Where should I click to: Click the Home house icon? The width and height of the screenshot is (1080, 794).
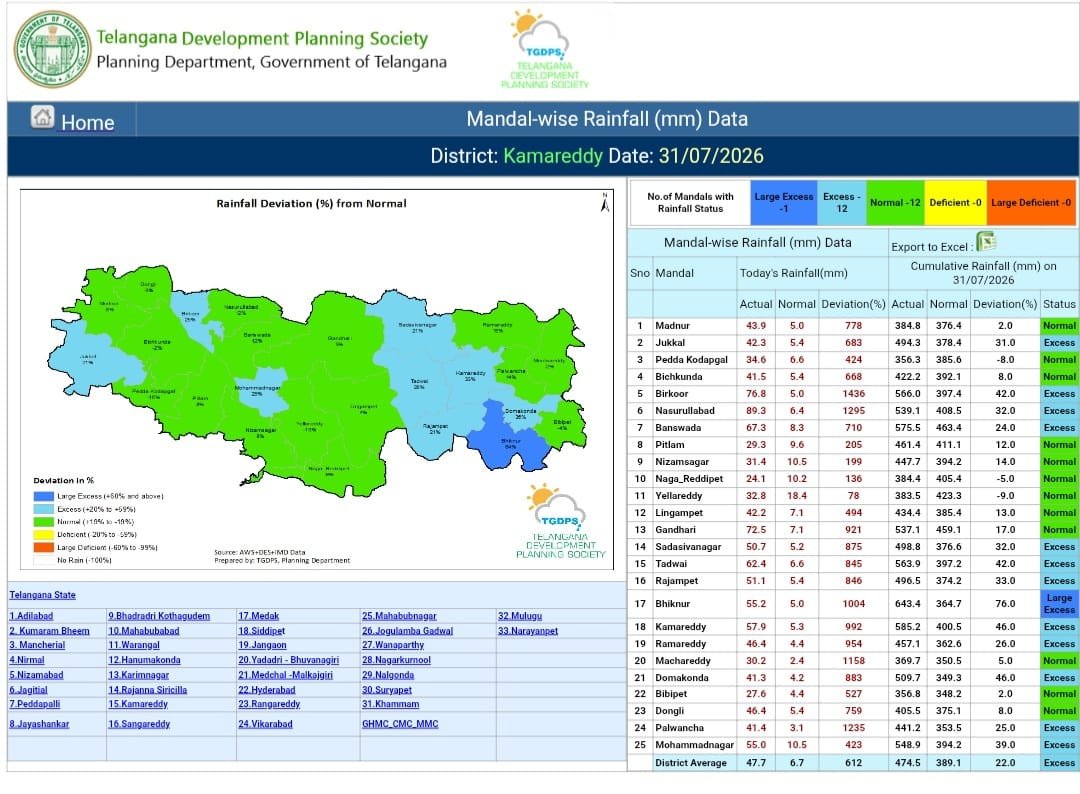pyautogui.click(x=42, y=117)
